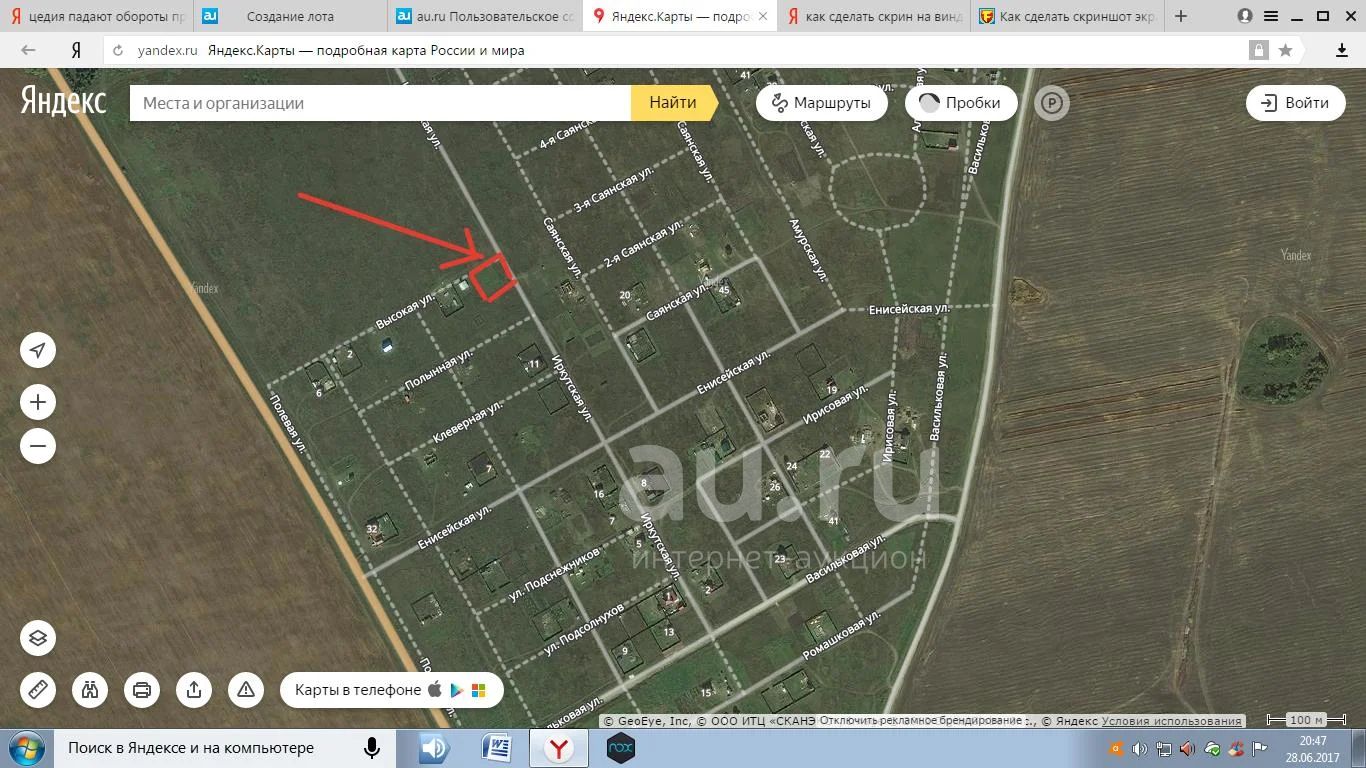Zoom out the map with minus button

click(x=38, y=446)
